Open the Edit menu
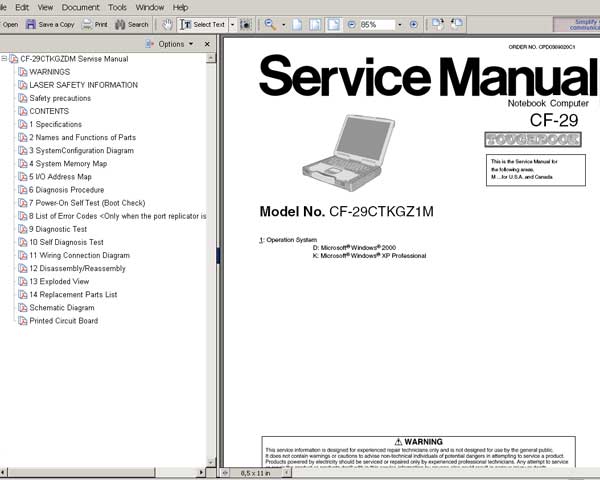The width and height of the screenshot is (600, 480). [x=22, y=7]
